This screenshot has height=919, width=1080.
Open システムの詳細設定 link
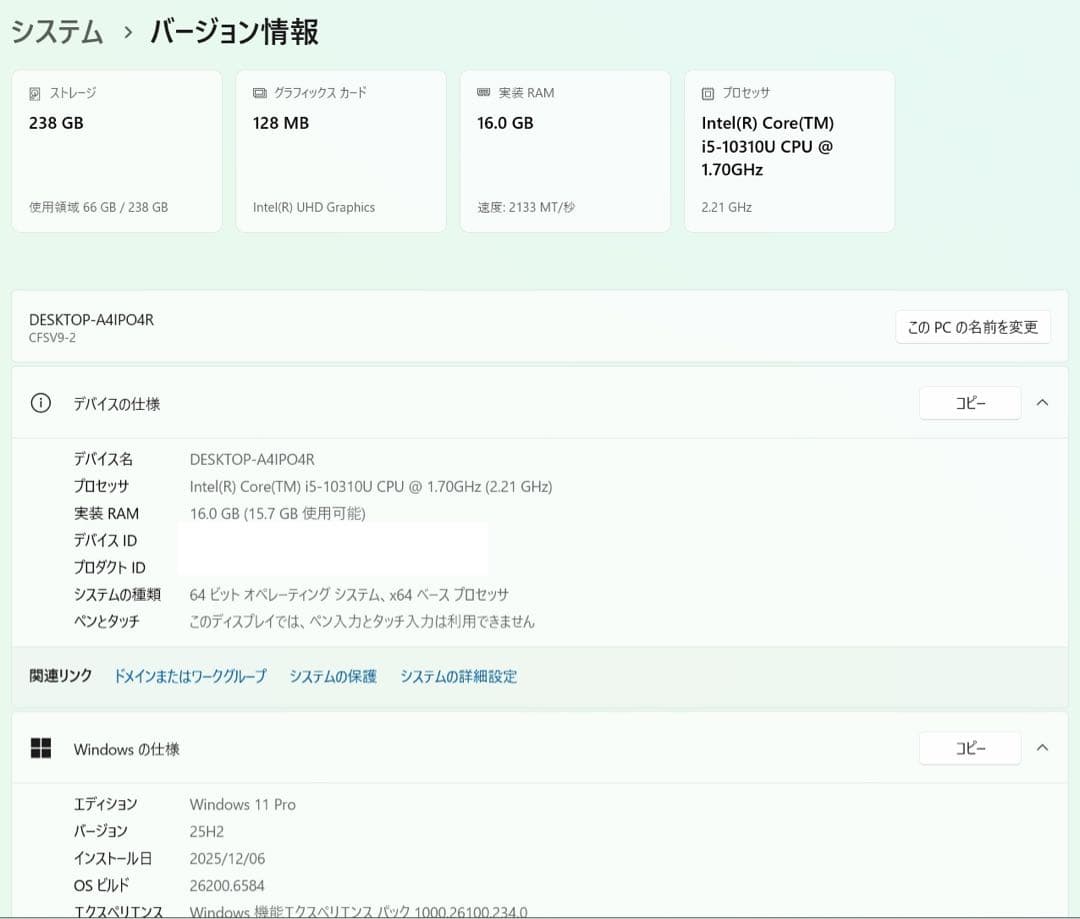coord(458,676)
